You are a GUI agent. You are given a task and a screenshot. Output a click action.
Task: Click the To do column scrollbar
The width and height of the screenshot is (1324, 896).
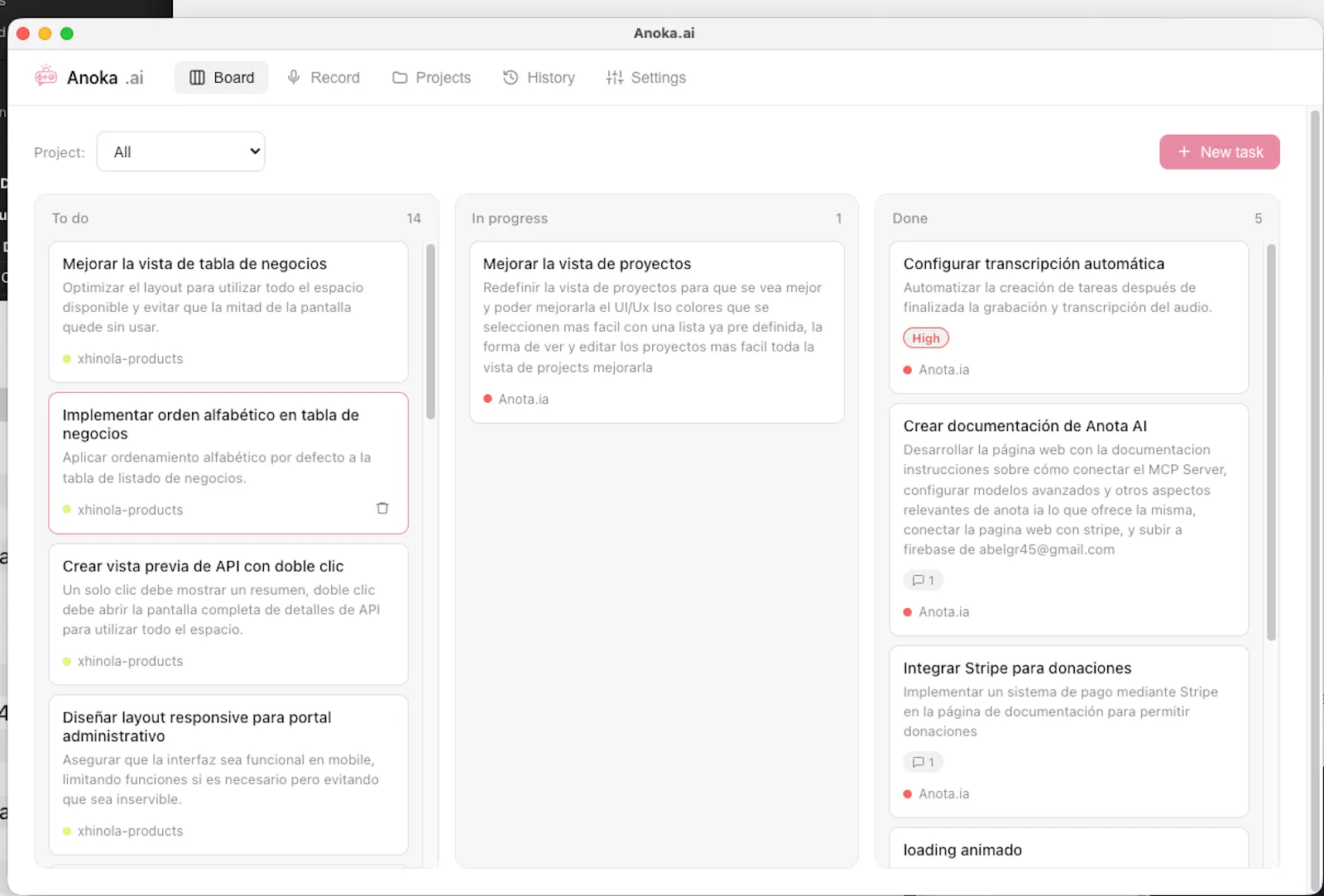pos(430,331)
